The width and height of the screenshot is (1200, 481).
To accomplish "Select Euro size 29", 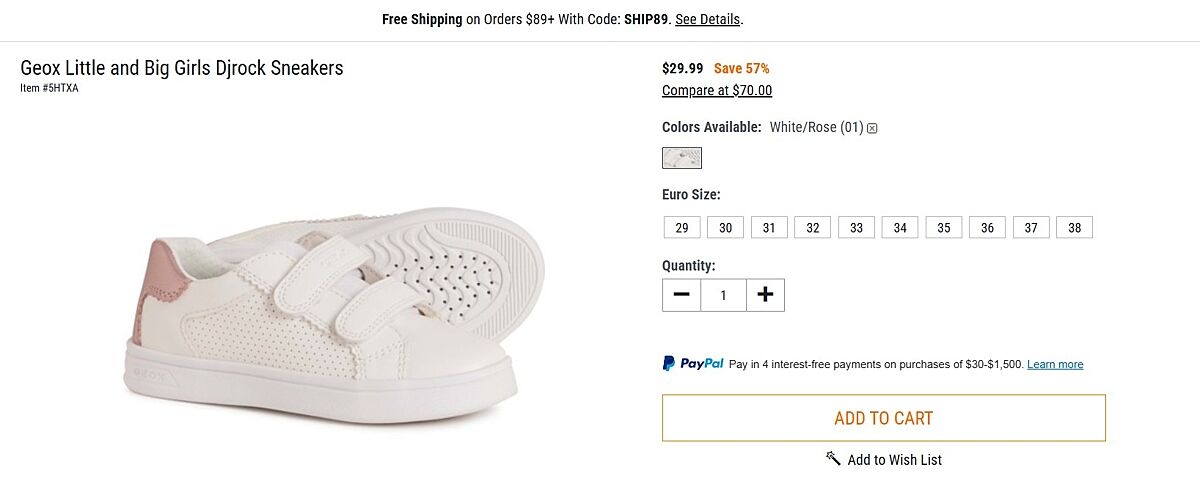I will (x=681, y=228).
